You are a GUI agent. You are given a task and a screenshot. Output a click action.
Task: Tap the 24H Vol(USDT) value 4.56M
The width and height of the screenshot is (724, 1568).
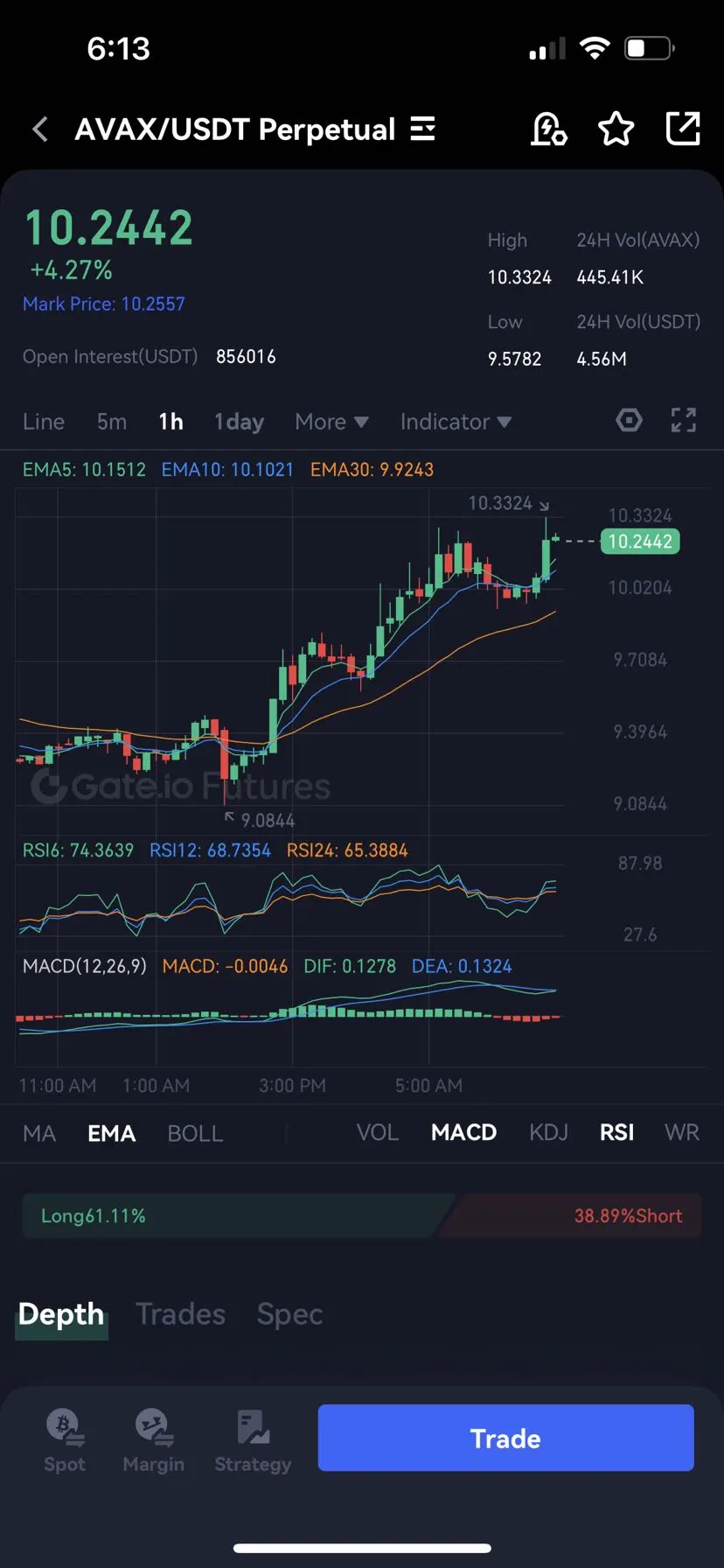click(x=602, y=359)
